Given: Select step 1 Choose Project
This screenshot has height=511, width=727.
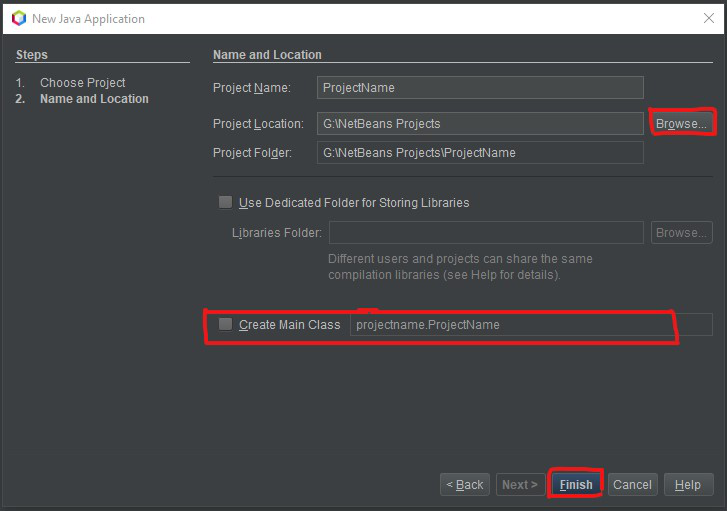Looking at the screenshot, I should pos(83,83).
